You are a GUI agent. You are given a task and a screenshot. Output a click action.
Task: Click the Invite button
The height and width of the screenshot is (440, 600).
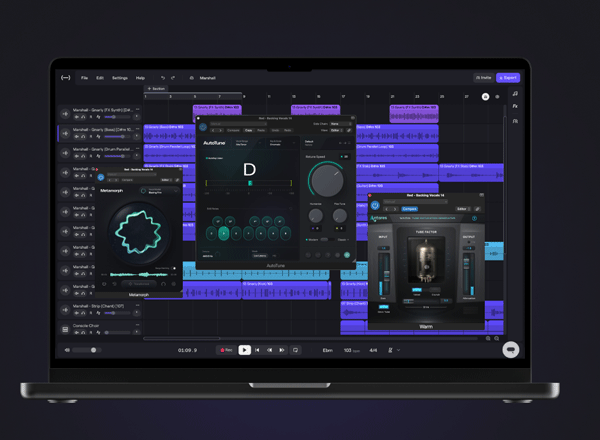tap(484, 78)
